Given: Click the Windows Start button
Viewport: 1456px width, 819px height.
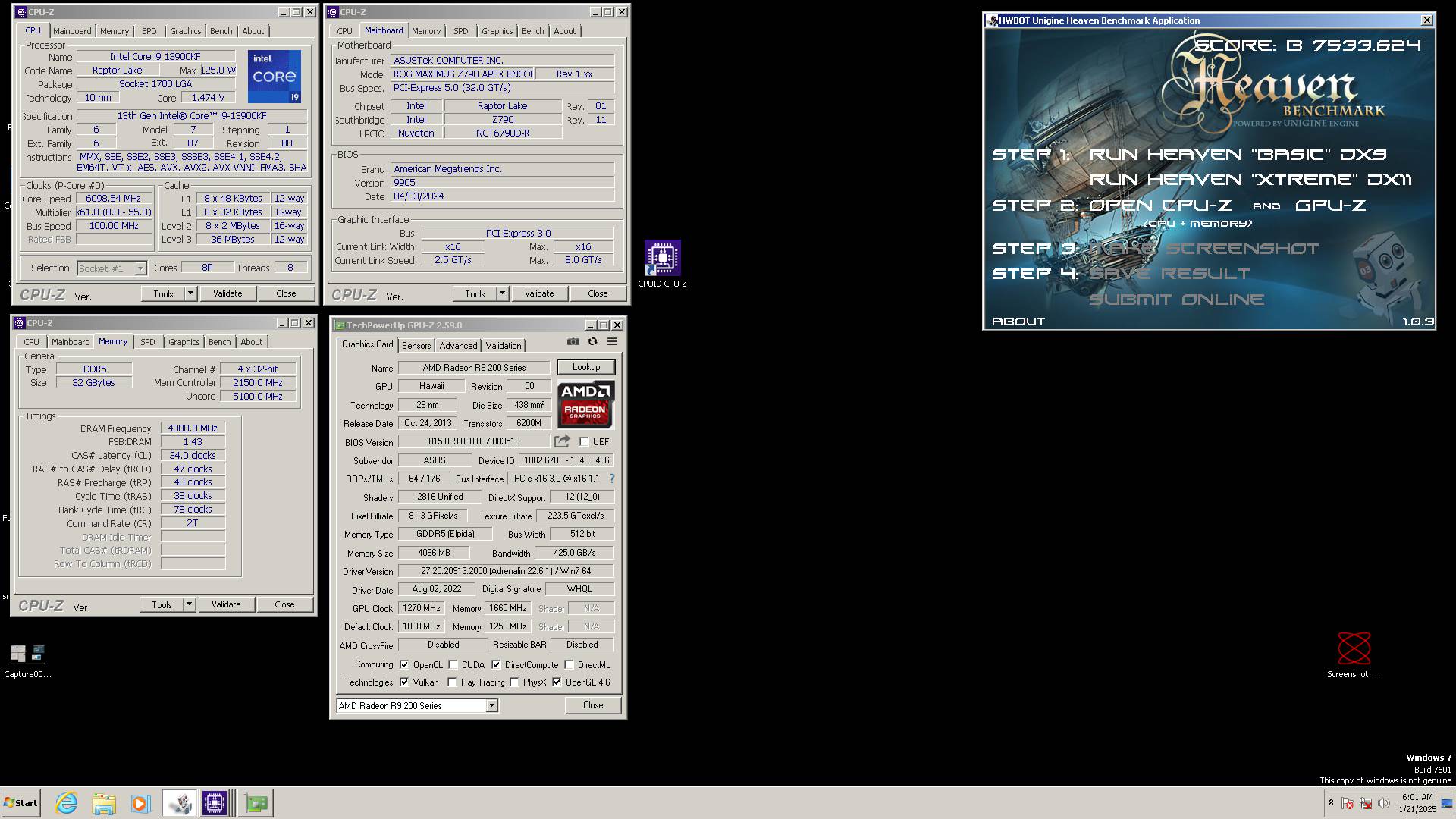Looking at the screenshot, I should pos(20,803).
